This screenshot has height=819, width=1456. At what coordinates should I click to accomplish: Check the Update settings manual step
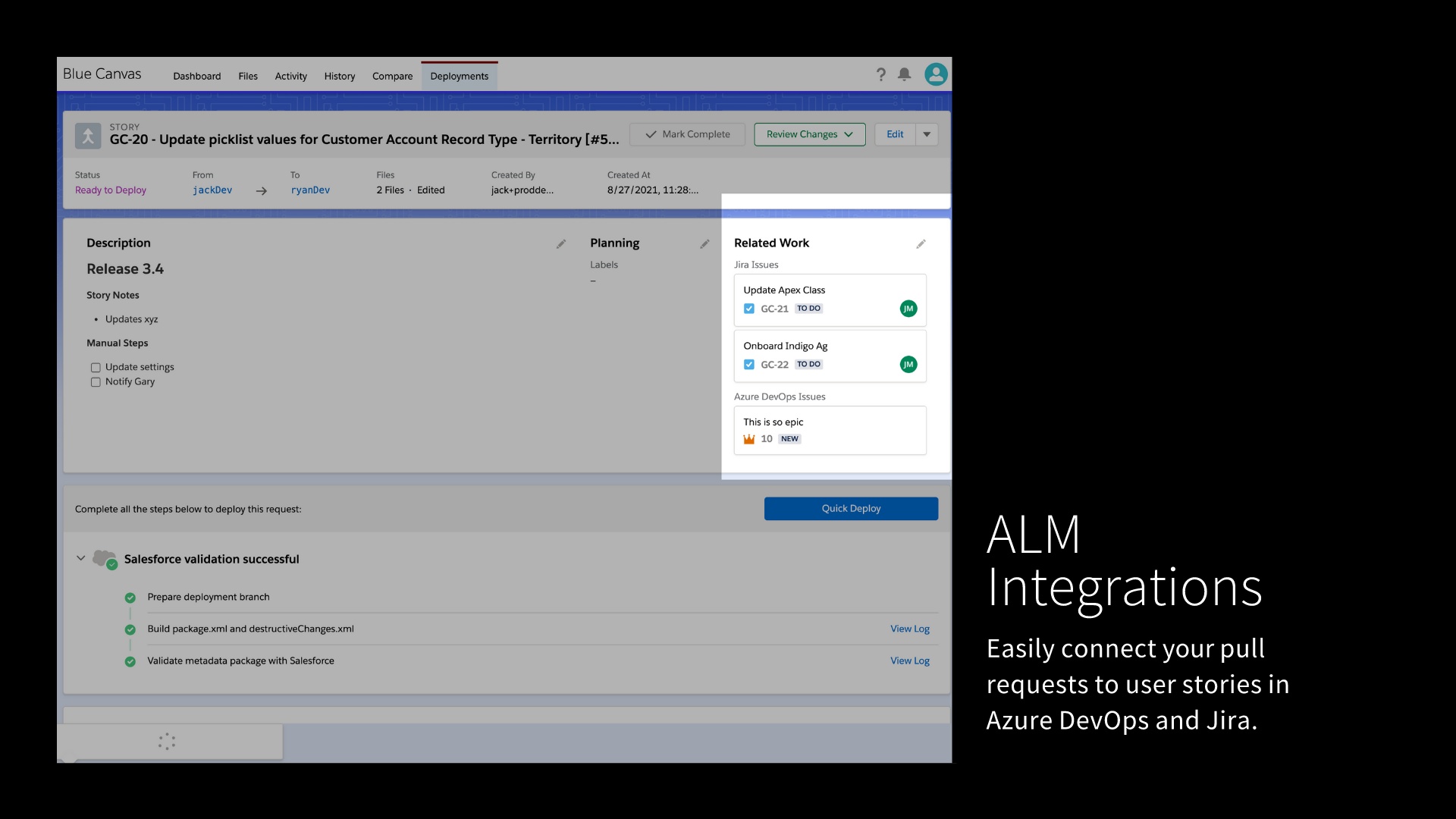click(x=95, y=367)
